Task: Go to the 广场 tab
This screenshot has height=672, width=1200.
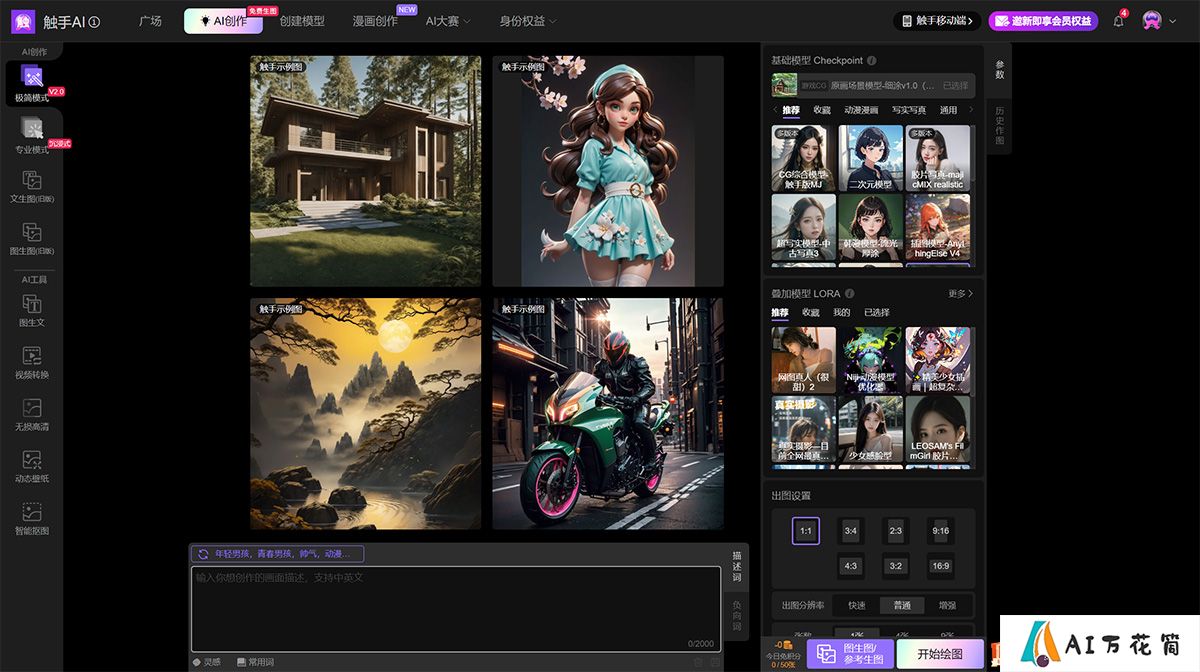Action: (150, 21)
